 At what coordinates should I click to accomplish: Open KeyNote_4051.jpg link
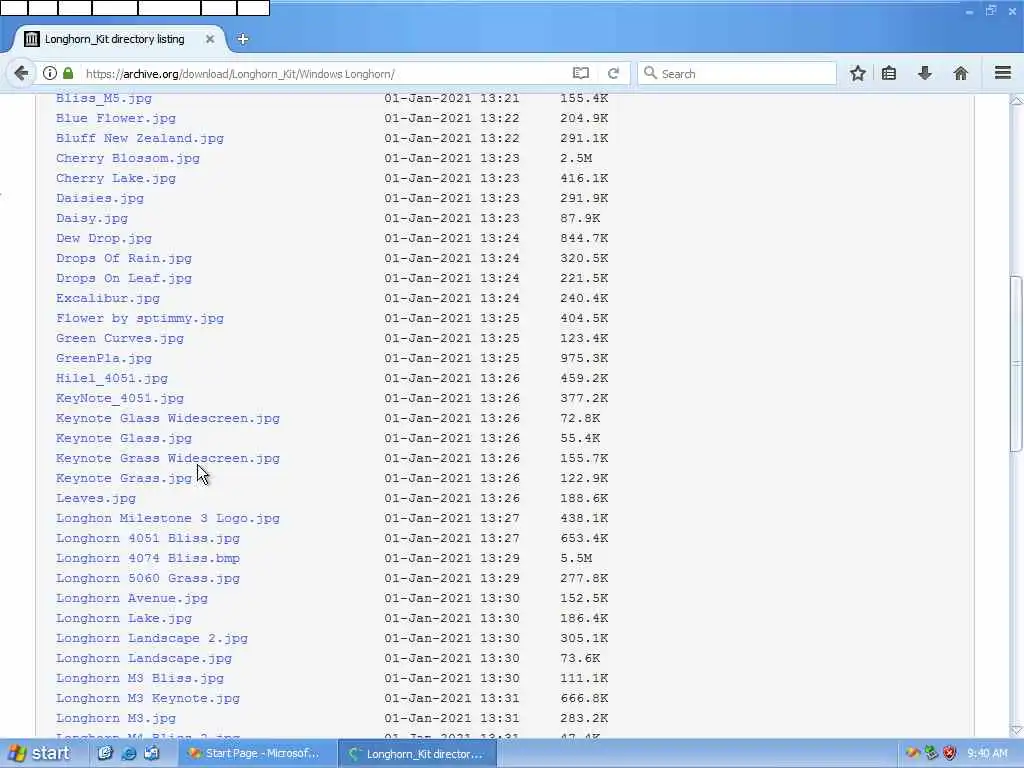click(x=120, y=398)
